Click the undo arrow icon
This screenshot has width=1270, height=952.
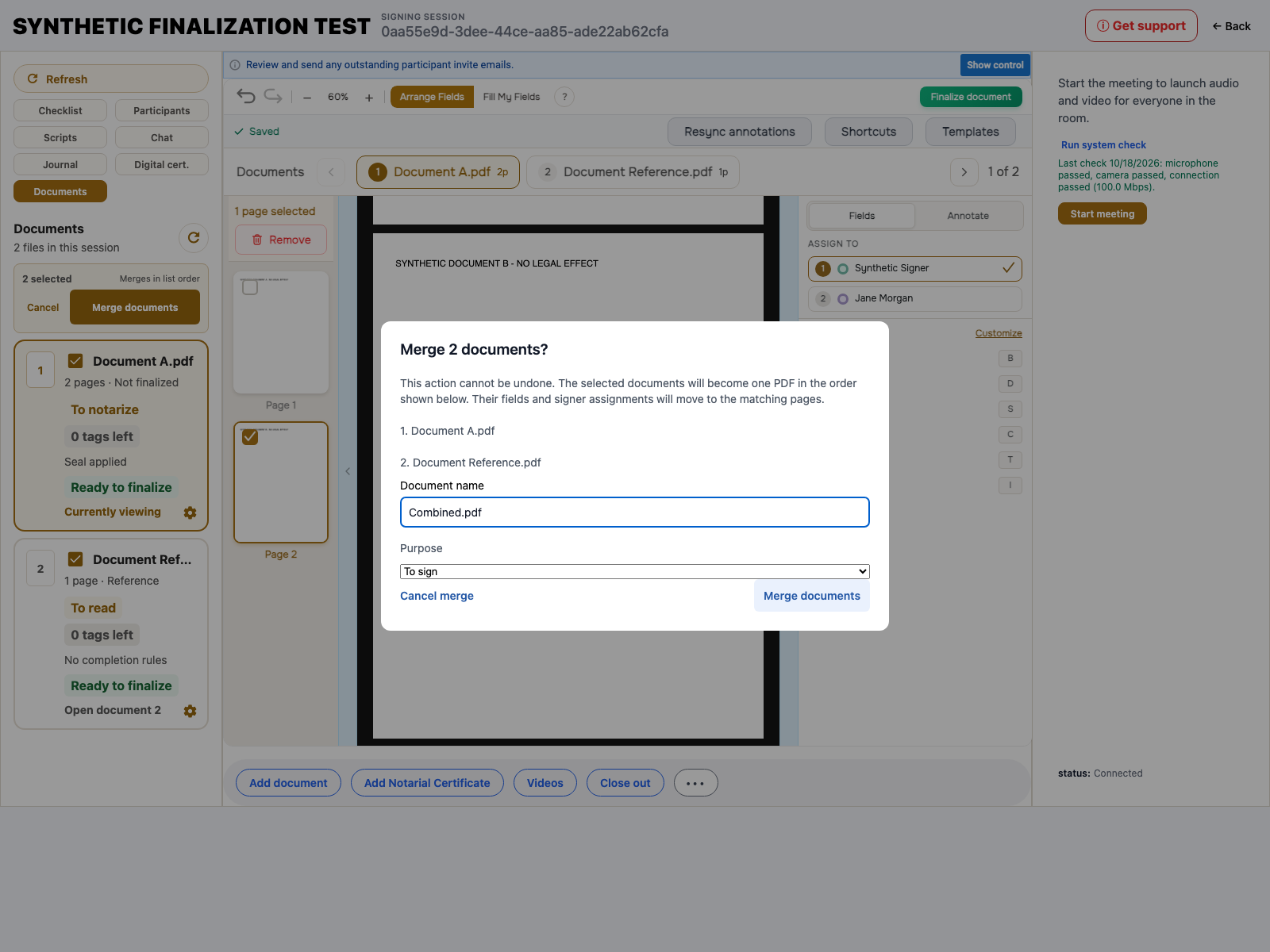246,97
